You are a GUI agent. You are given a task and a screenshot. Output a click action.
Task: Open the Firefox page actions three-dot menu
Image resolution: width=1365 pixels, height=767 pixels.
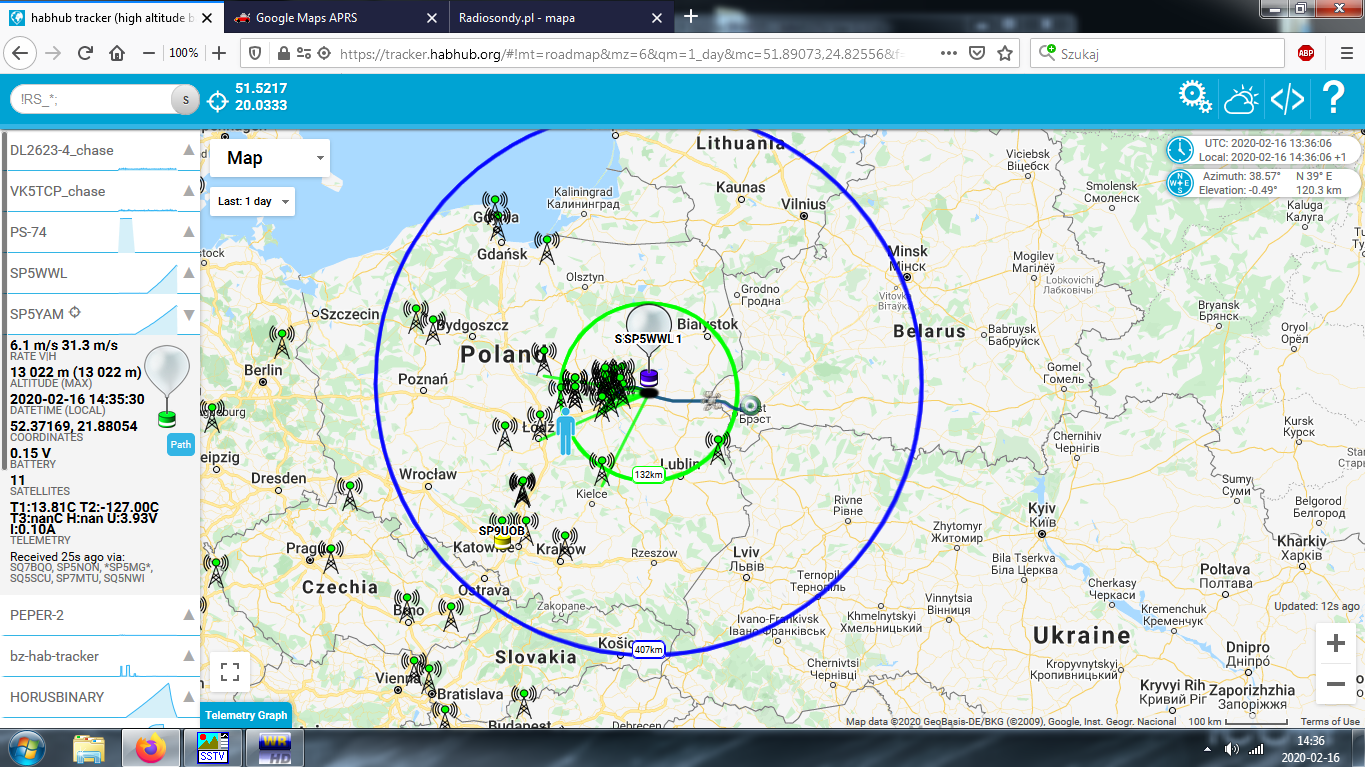coord(949,53)
